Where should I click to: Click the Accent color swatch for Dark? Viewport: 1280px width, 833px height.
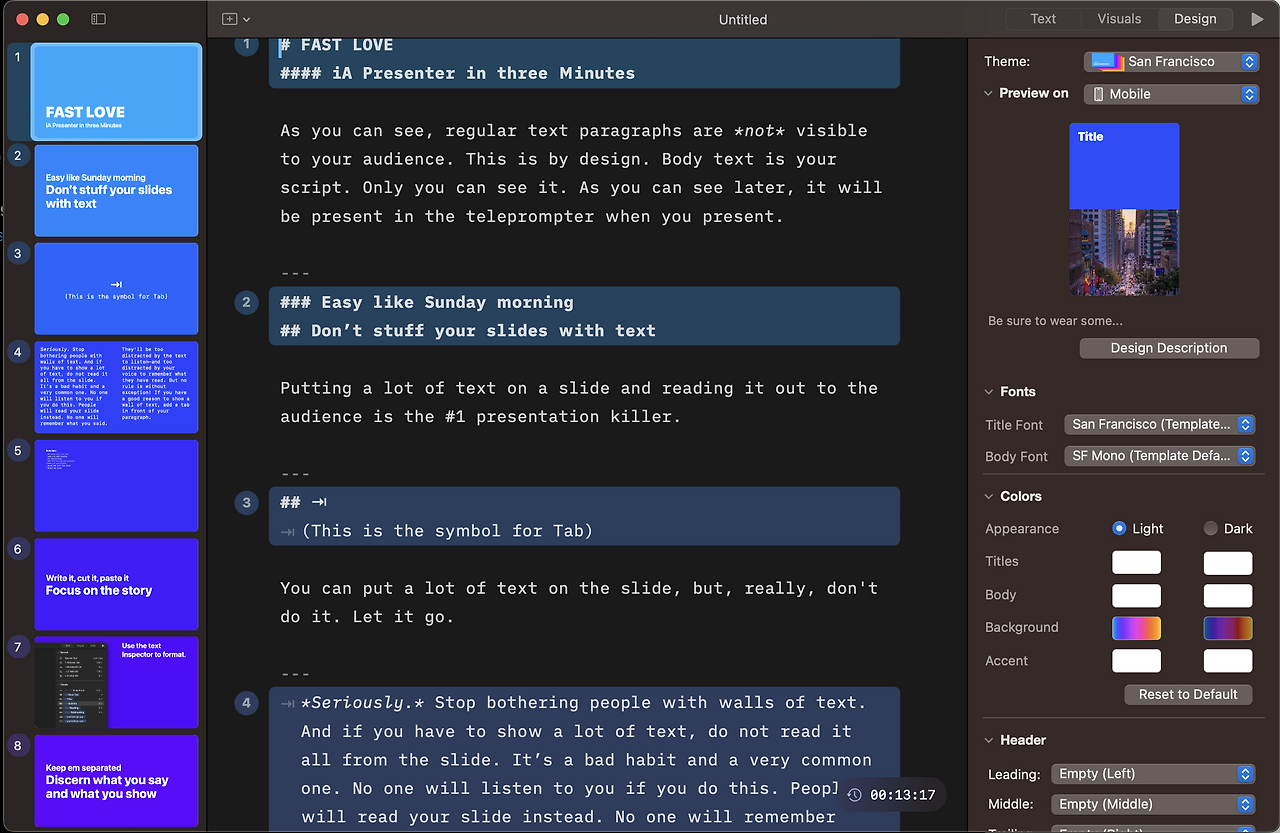(1228, 661)
